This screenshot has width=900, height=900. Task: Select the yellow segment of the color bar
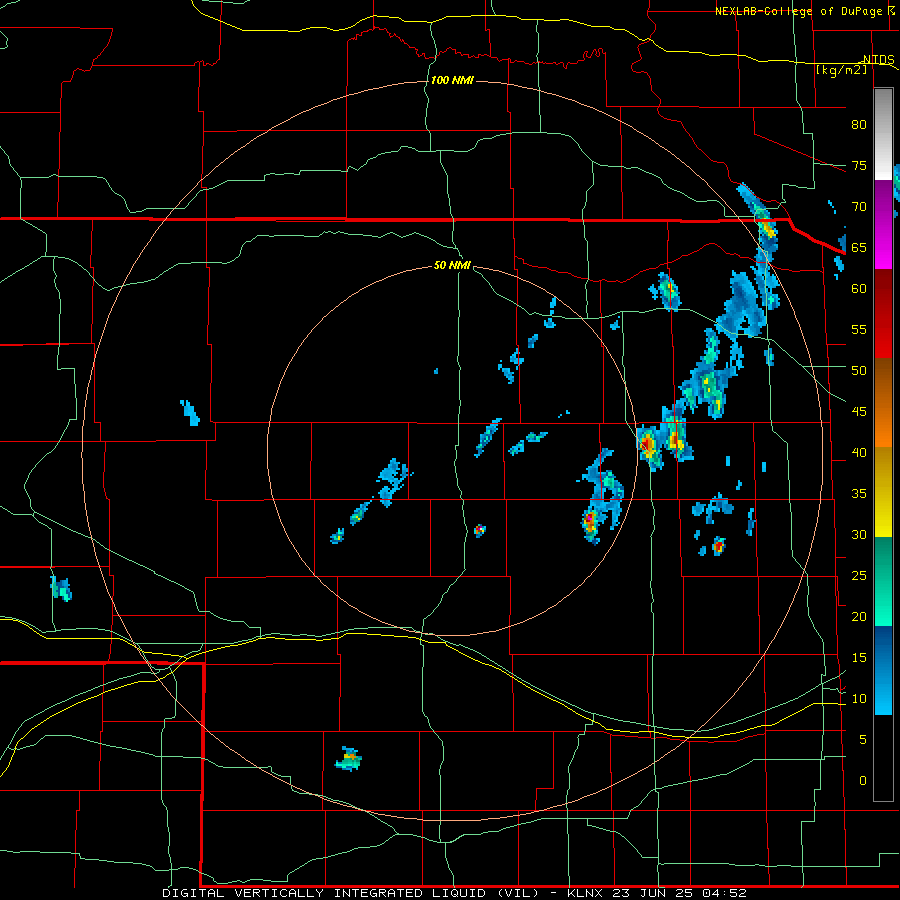point(883,492)
